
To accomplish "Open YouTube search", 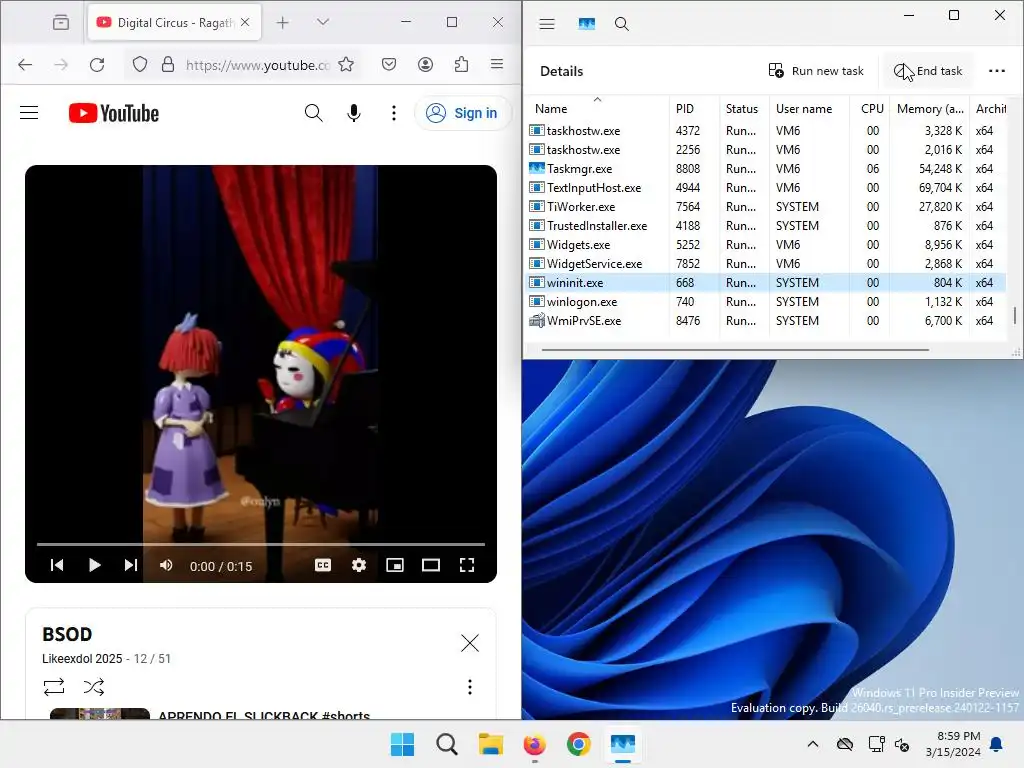I will (x=313, y=113).
